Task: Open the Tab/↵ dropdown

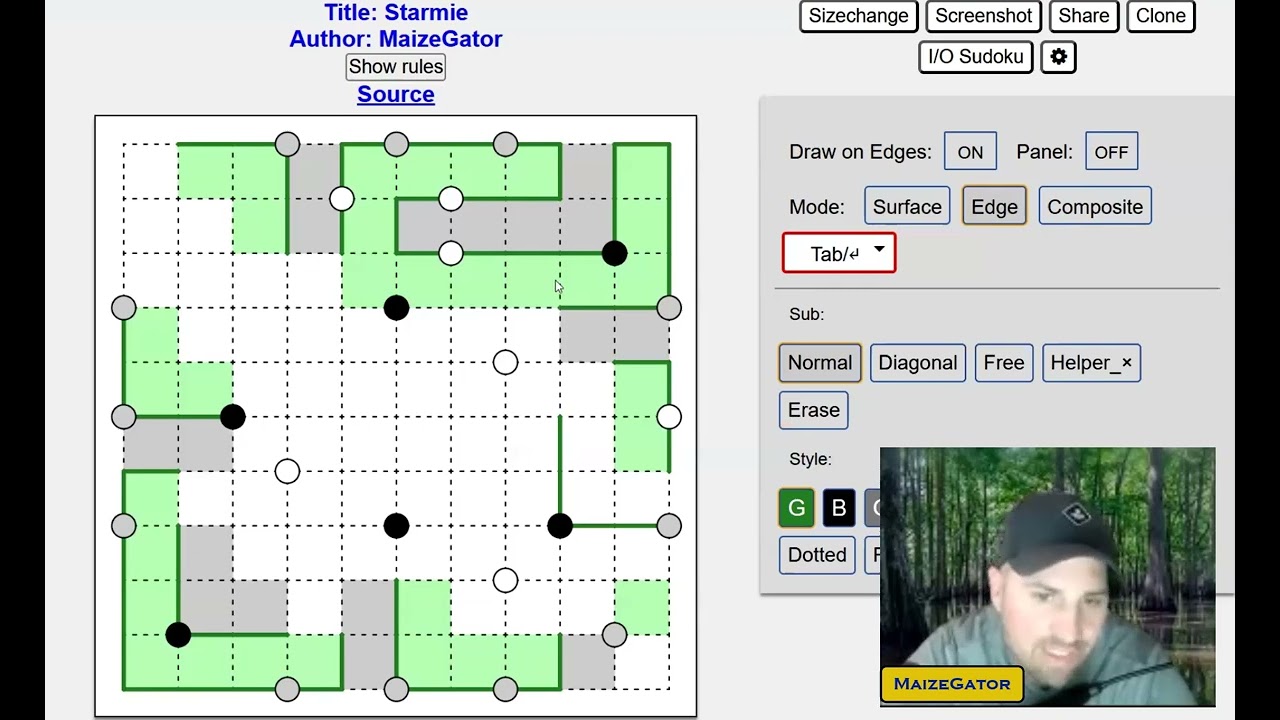Action: pyautogui.click(x=839, y=253)
